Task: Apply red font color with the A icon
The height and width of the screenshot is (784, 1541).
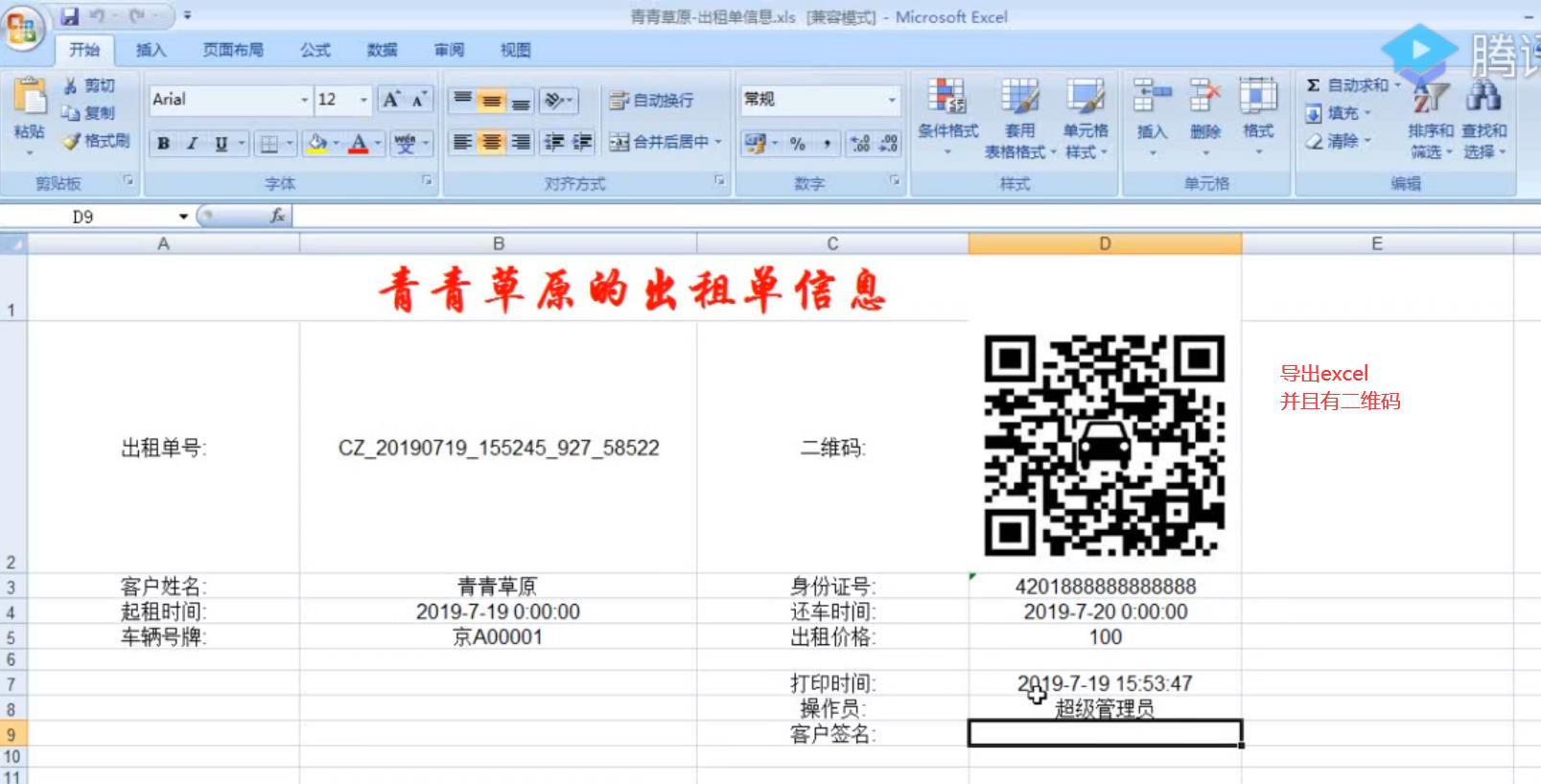Action: click(x=359, y=144)
